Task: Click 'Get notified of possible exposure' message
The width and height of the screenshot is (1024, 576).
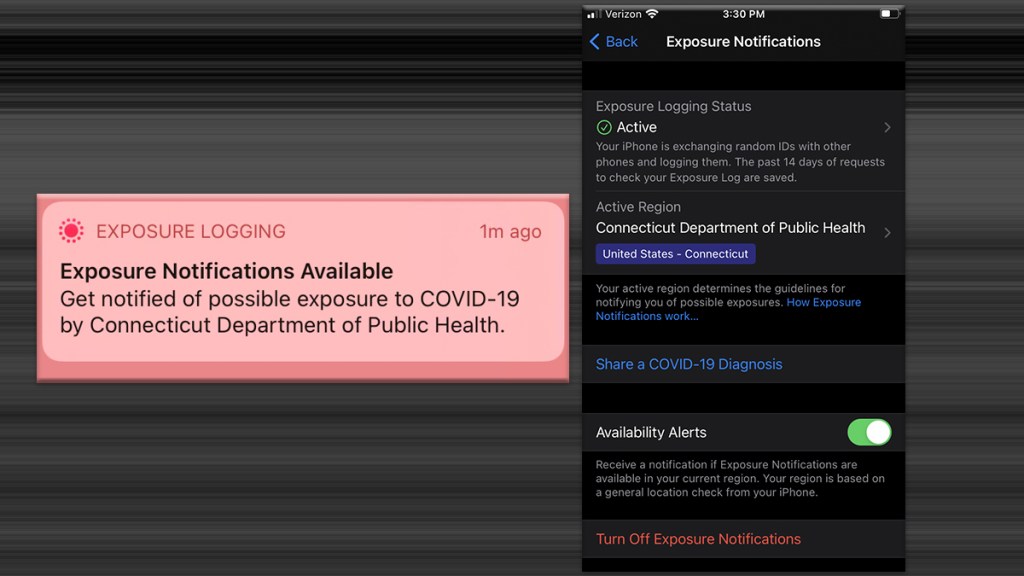Action: tap(289, 312)
